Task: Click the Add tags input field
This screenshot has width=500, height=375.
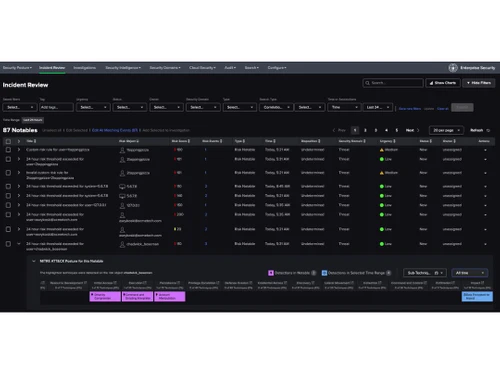Action: pyautogui.click(x=56, y=107)
